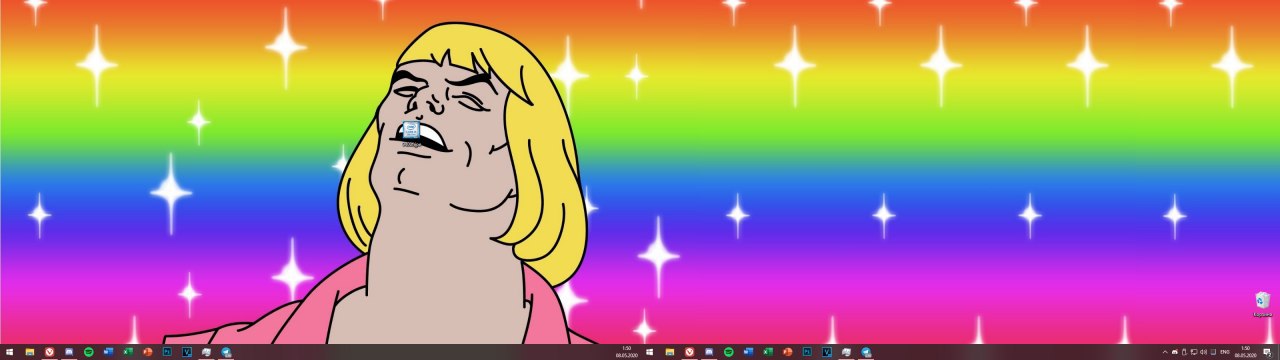Image resolution: width=1280 pixels, height=360 pixels.
Task: Open Telegram on right monitor taskbar
Action: (866, 352)
